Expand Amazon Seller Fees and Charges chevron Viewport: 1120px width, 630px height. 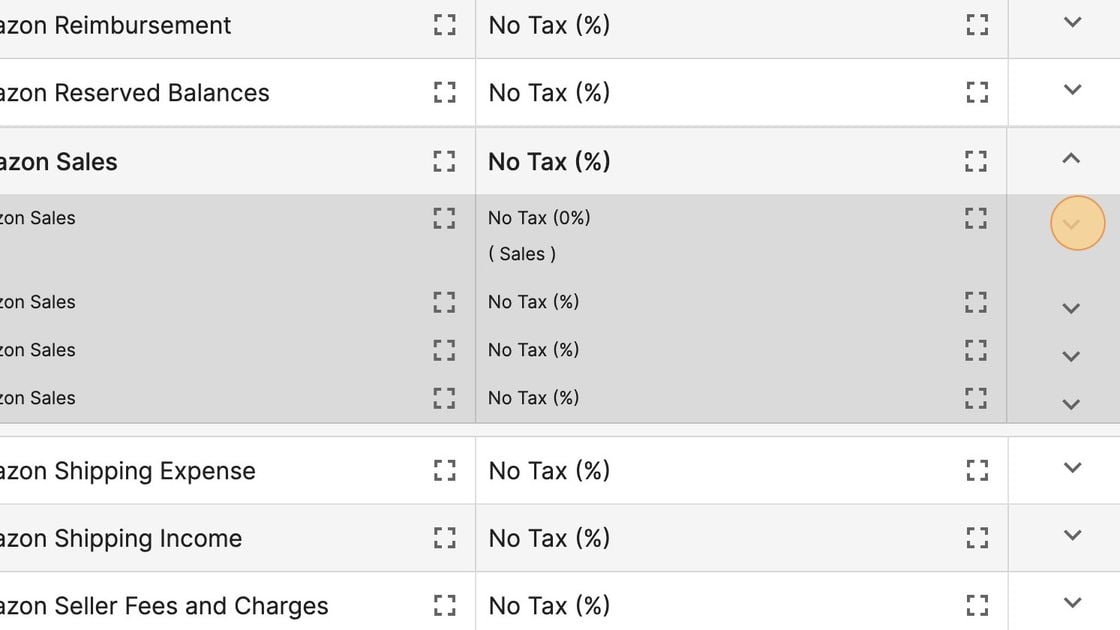pos(1072,602)
